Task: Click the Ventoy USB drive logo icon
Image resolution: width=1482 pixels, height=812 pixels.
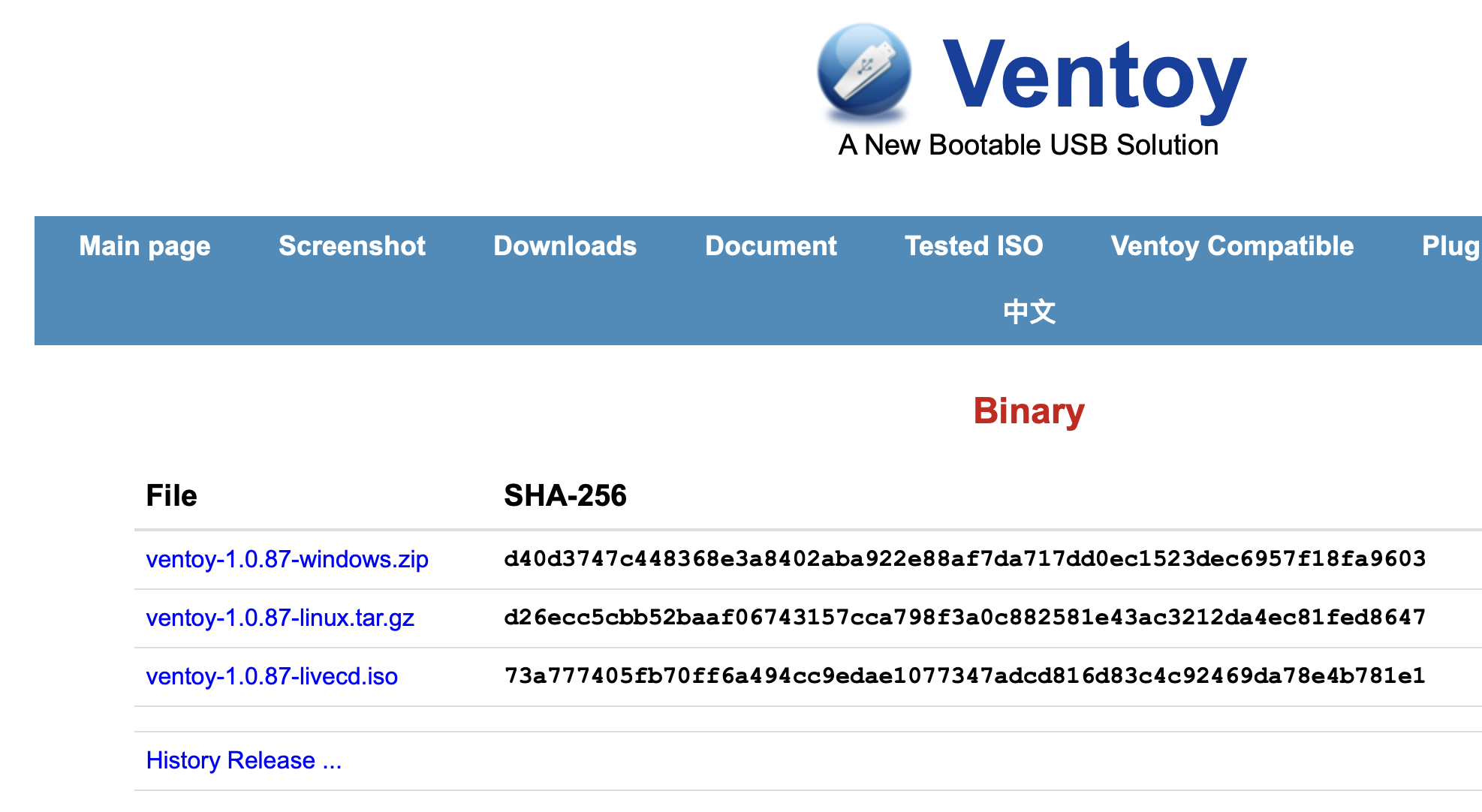Action: 864,73
